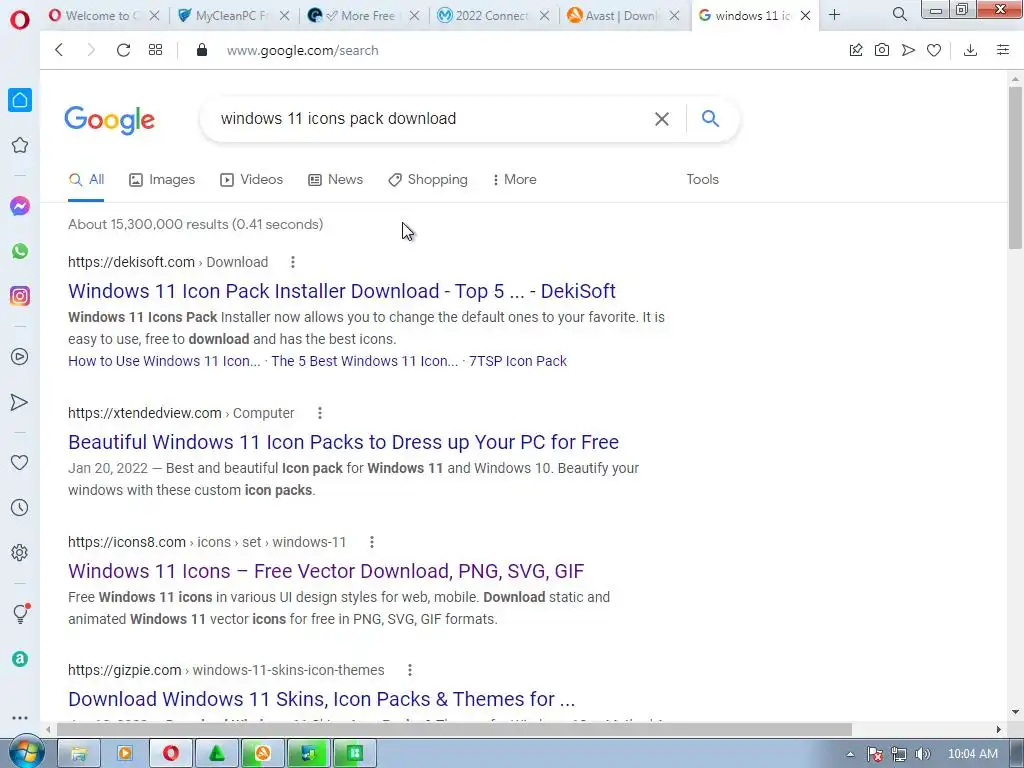This screenshot has width=1024, height=768.
Task: Open Easy Setup sliders icon
Action: 1003,50
